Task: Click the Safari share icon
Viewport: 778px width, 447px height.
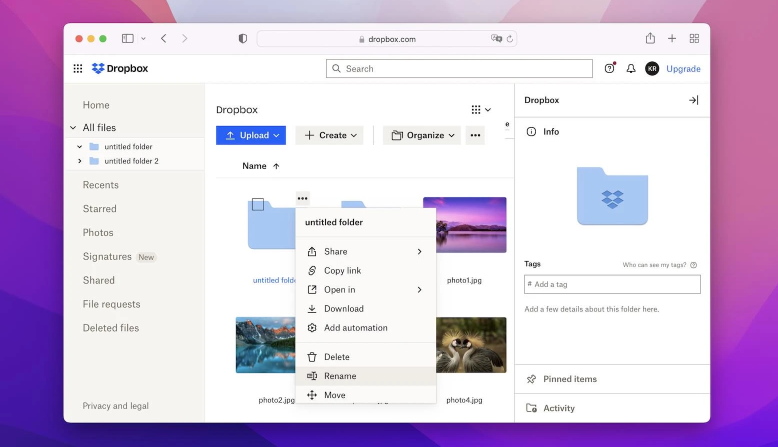Action: point(650,38)
